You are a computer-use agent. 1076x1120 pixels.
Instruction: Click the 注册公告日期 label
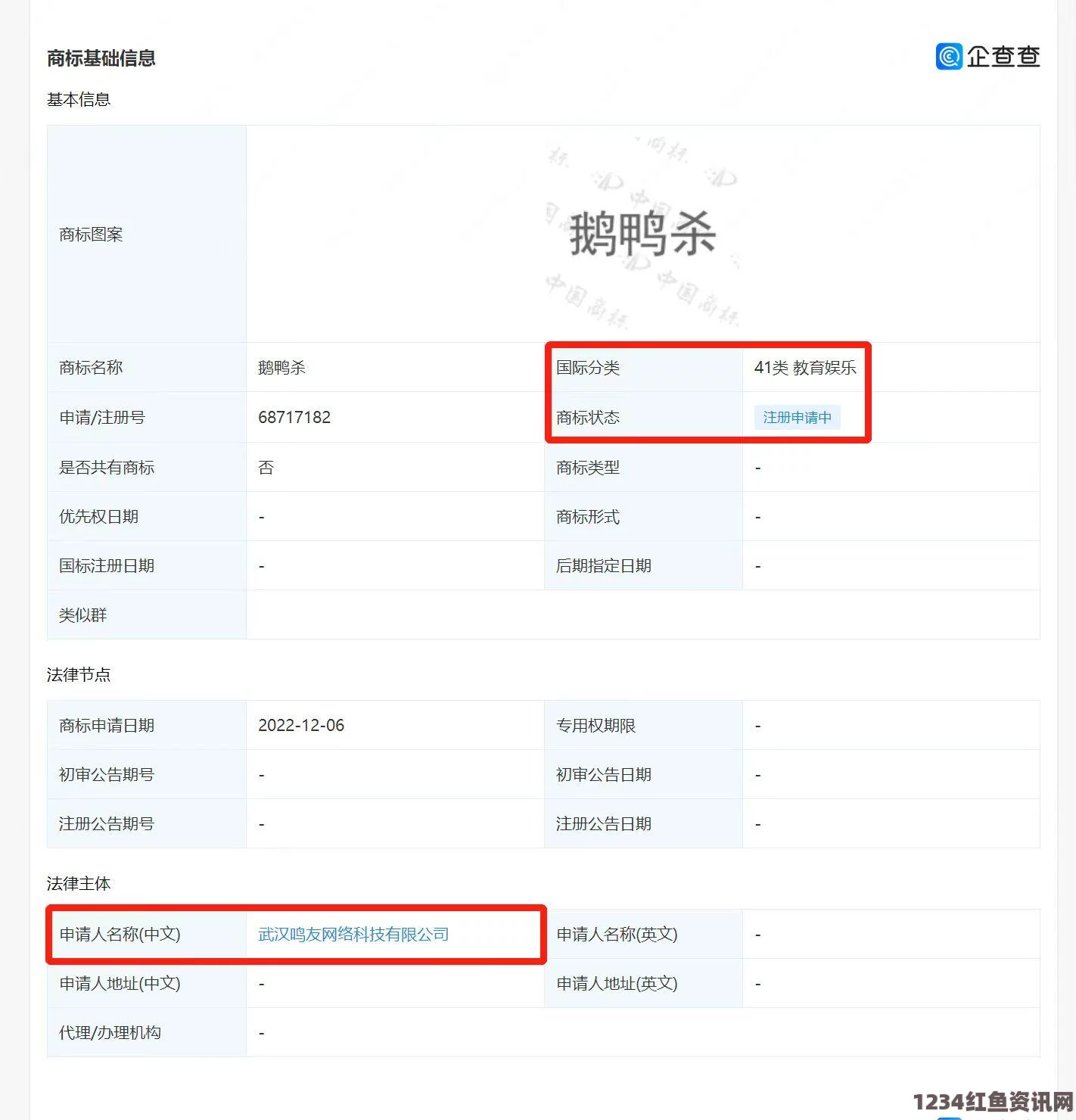coord(604,824)
